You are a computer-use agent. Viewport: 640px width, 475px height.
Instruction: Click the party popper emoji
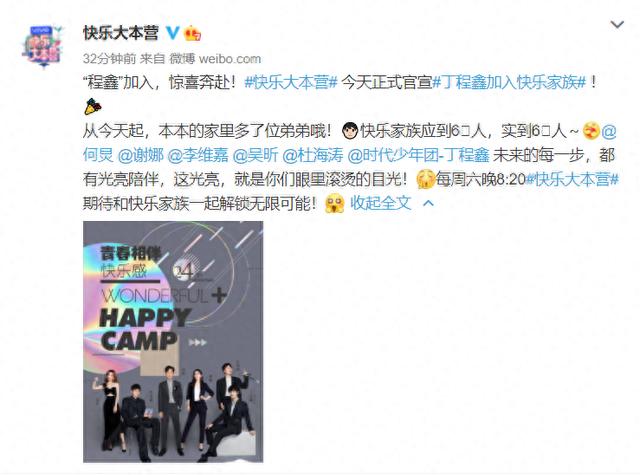(93, 107)
